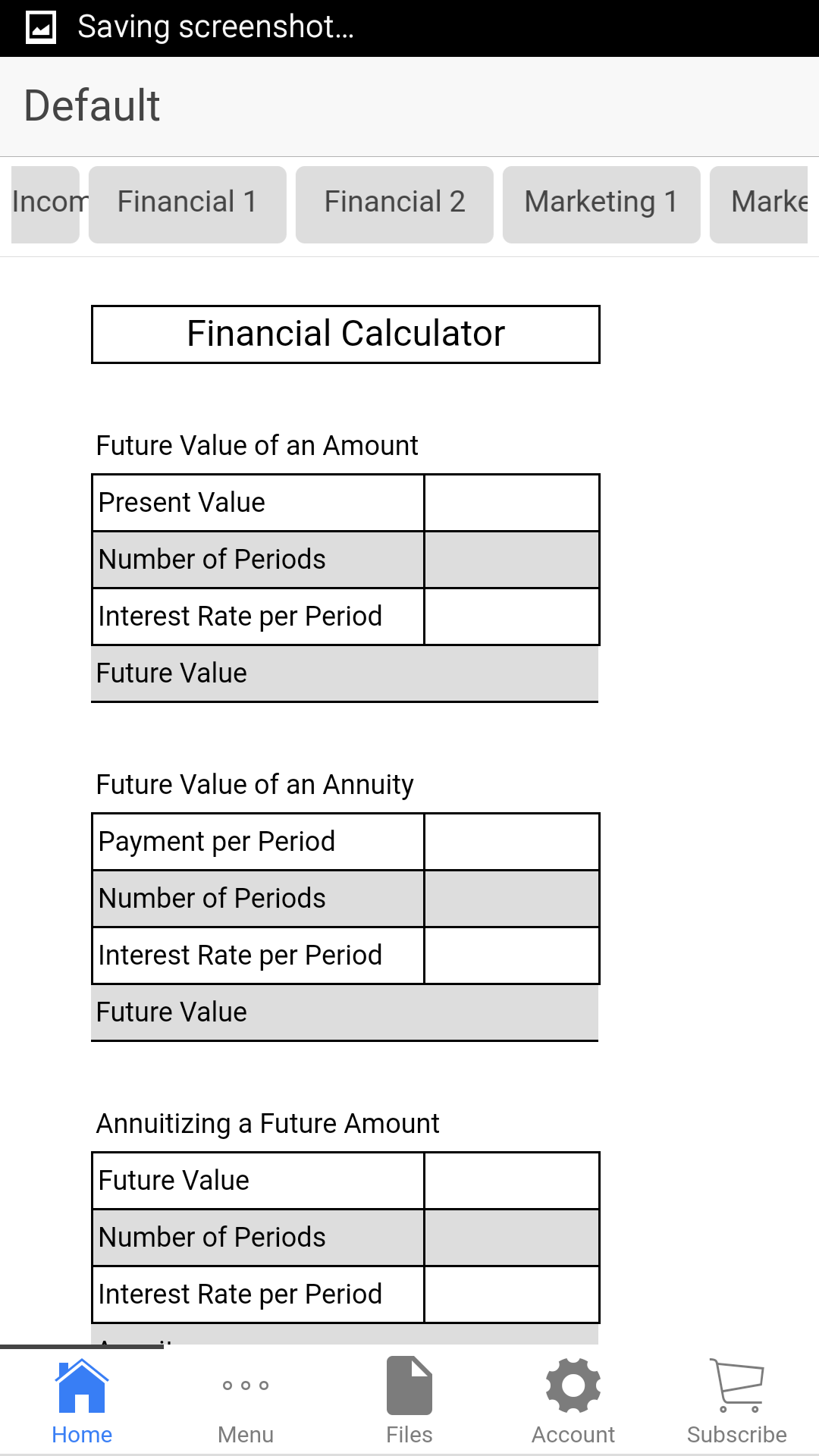Tap the Present Value input cell
819x1456 pixels.
point(511,502)
